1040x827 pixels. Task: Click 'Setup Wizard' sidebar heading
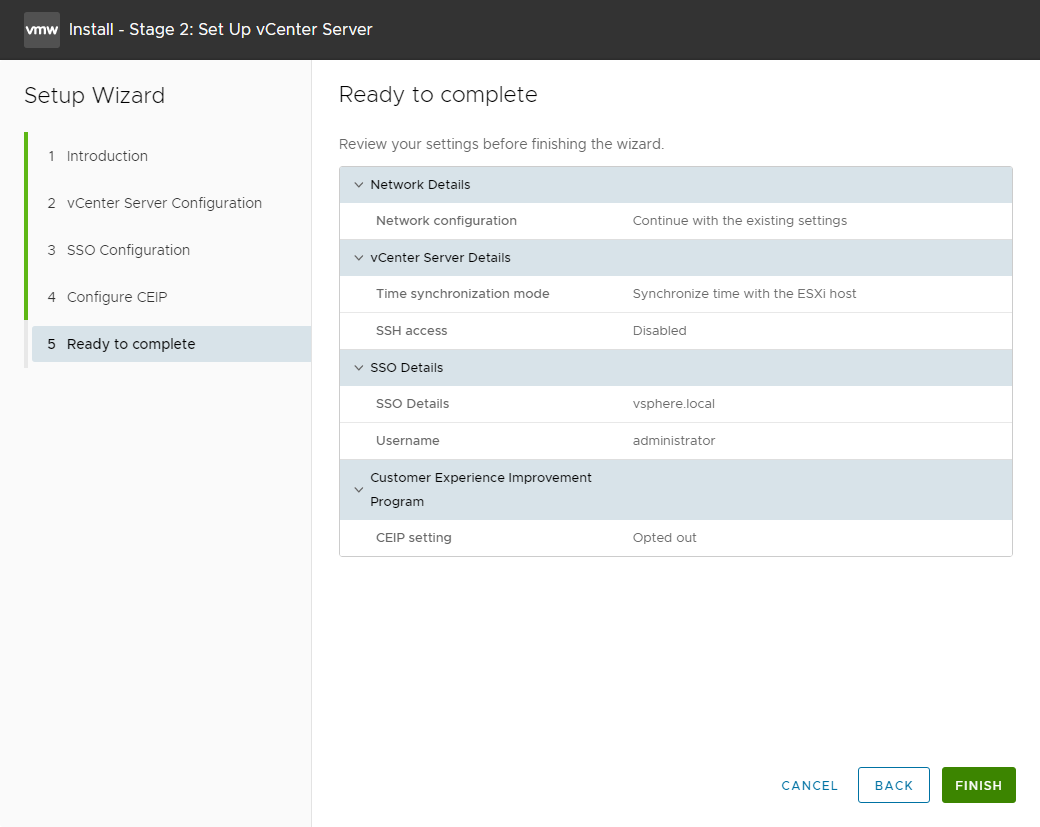click(94, 95)
